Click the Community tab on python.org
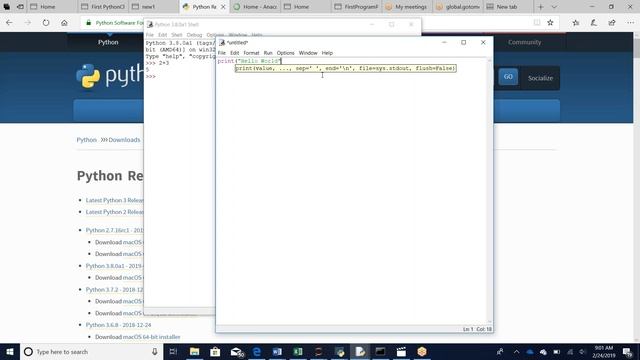This screenshot has width=640, height=360. [524, 42]
